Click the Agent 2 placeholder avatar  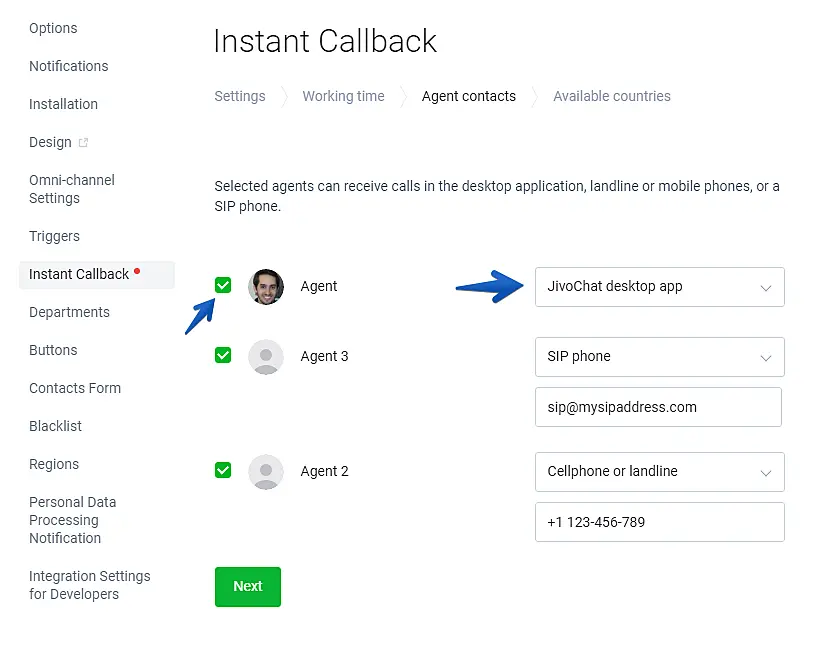(266, 472)
